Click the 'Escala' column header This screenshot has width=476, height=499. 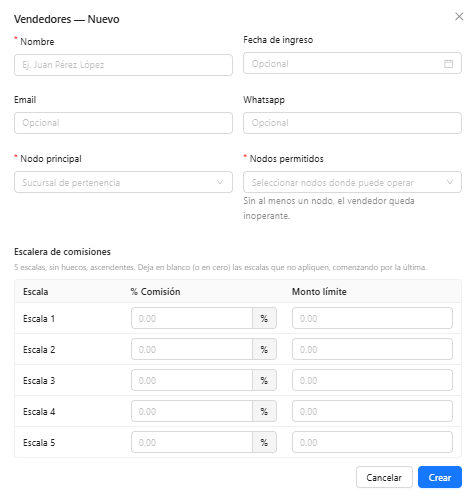click(35, 292)
